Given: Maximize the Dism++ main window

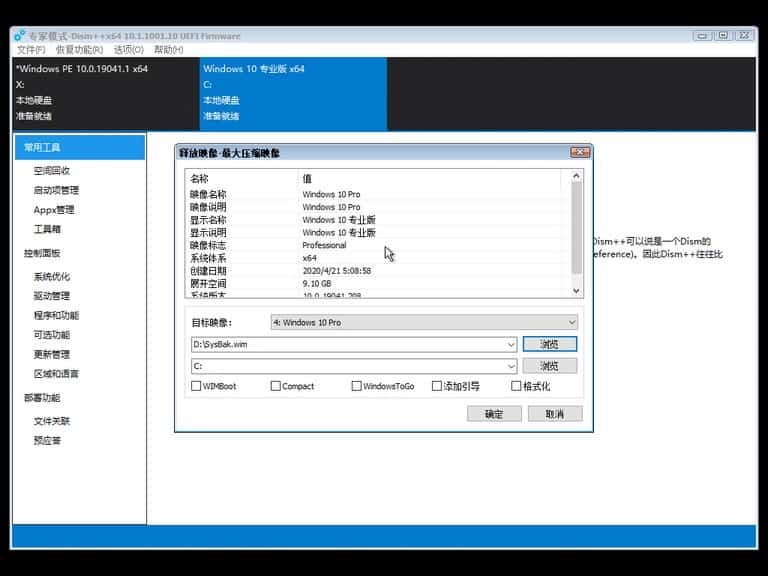Looking at the screenshot, I should pos(723,35).
